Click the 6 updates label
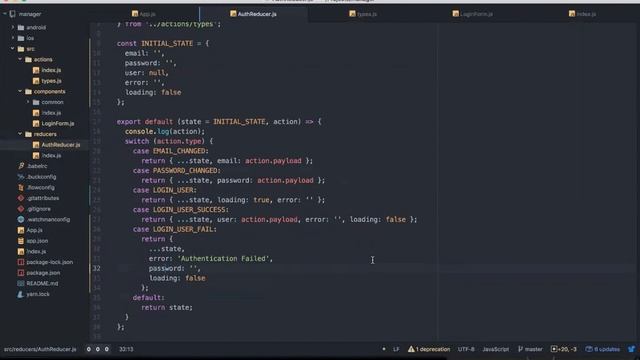Viewport: 640px width, 360px height. pyautogui.click(x=607, y=349)
